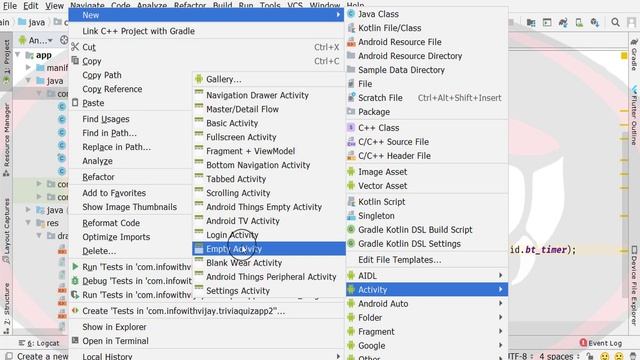Select Android Things Empty Activity

coord(269,207)
